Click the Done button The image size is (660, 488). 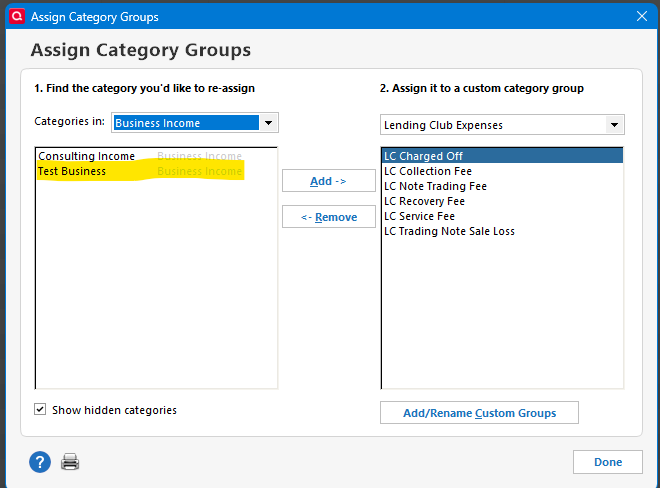pyautogui.click(x=607, y=462)
